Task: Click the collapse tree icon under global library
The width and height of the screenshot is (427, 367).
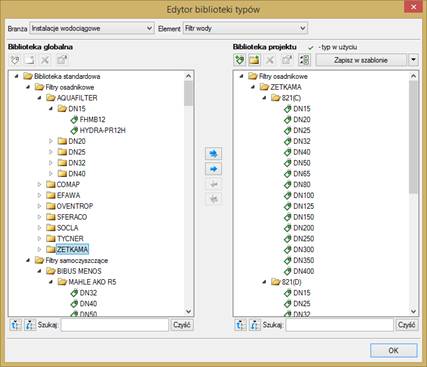Action: coord(30,325)
